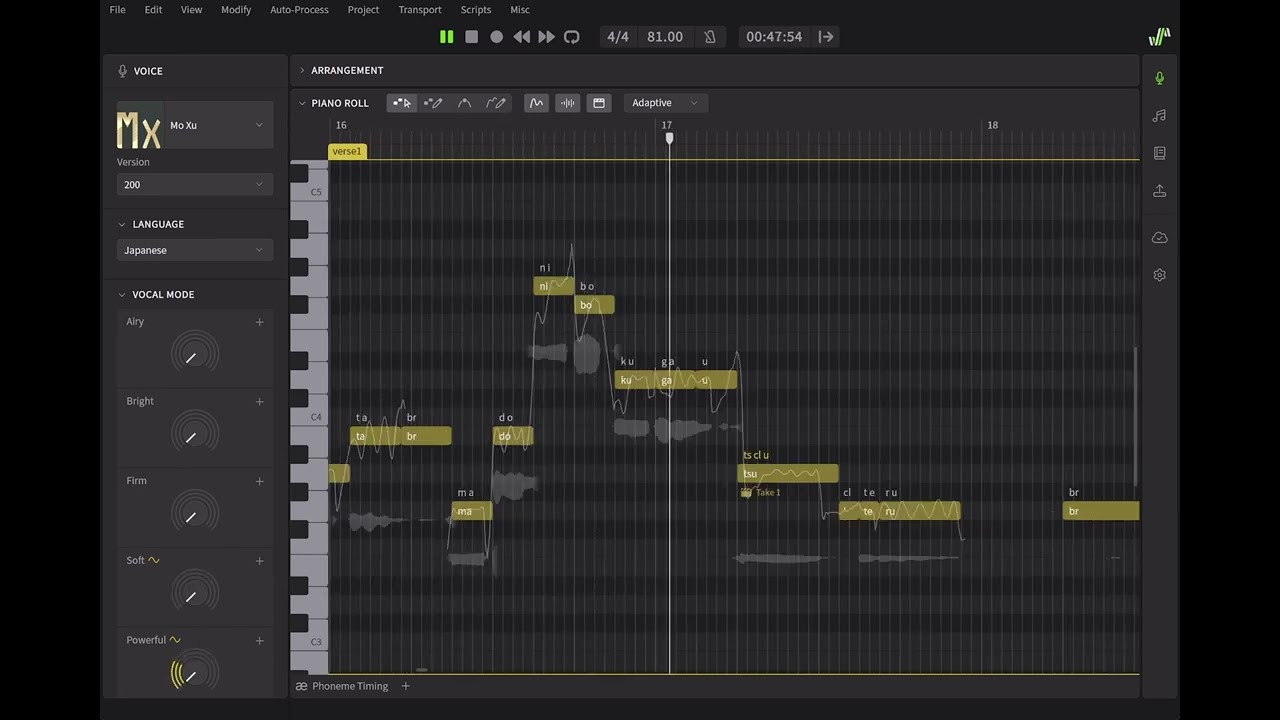Open the render export side panel icon
The width and height of the screenshot is (1280, 720).
tap(1160, 190)
